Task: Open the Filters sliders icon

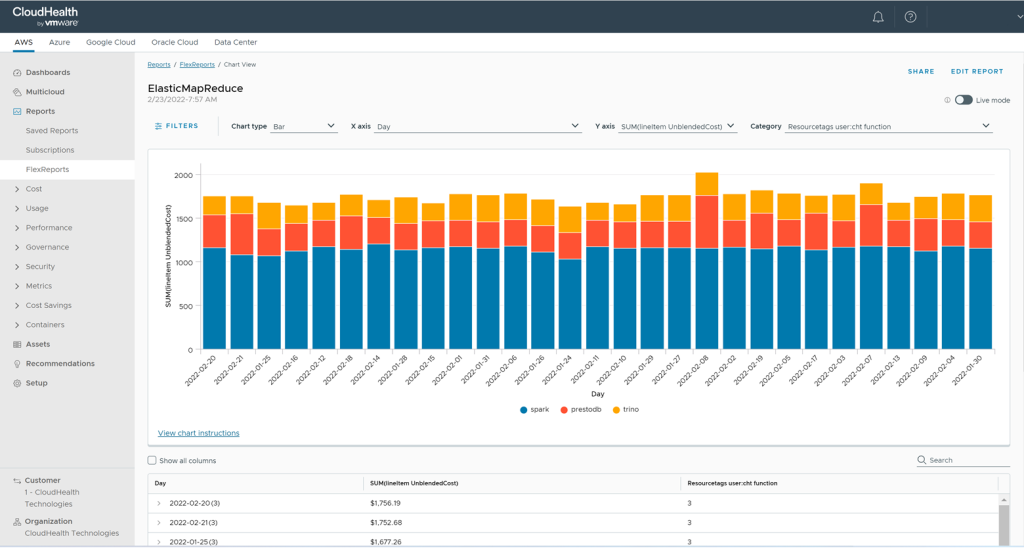Action: click(x=159, y=126)
